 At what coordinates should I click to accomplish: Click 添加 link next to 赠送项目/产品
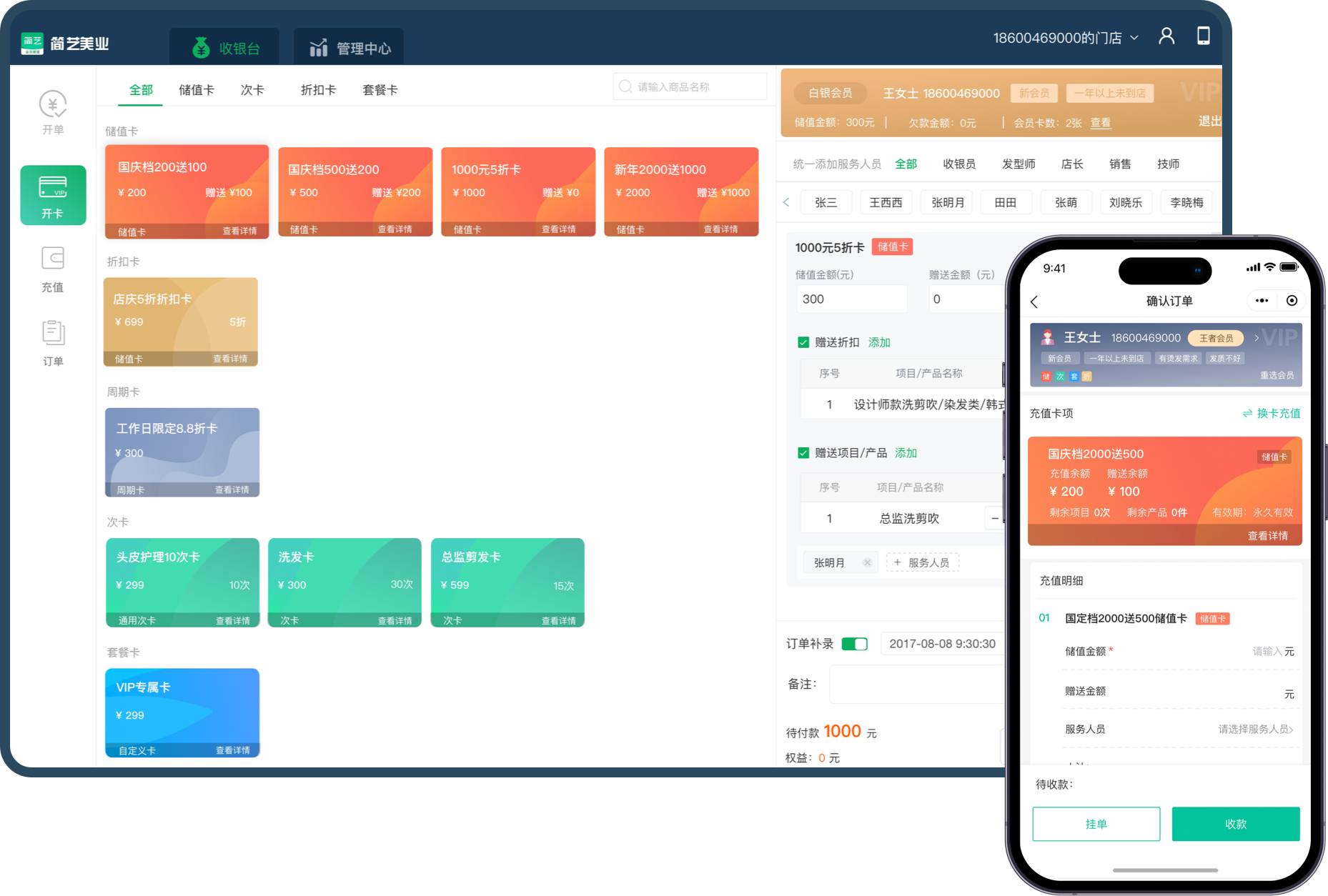coord(906,453)
